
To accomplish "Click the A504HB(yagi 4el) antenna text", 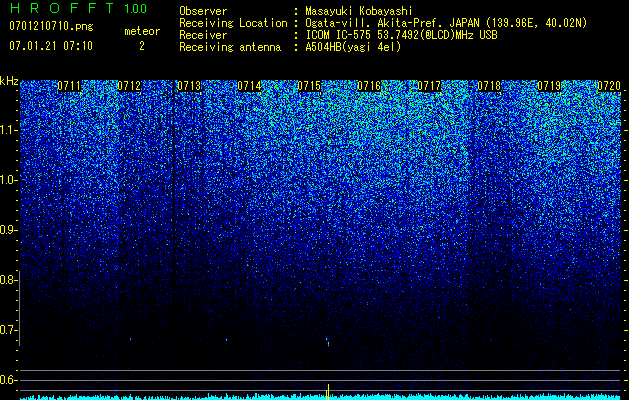I will [x=353, y=47].
